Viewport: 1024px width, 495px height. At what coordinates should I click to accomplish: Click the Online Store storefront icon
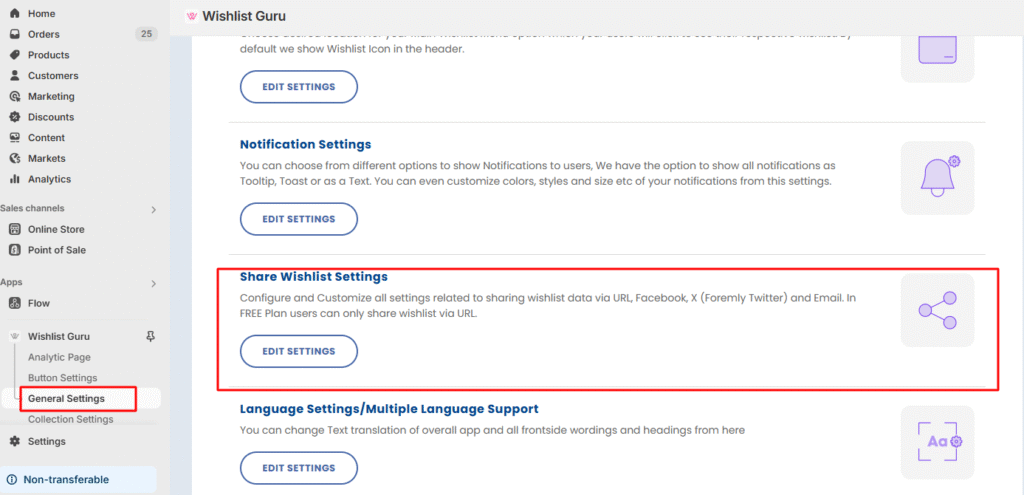pyautogui.click(x=15, y=229)
